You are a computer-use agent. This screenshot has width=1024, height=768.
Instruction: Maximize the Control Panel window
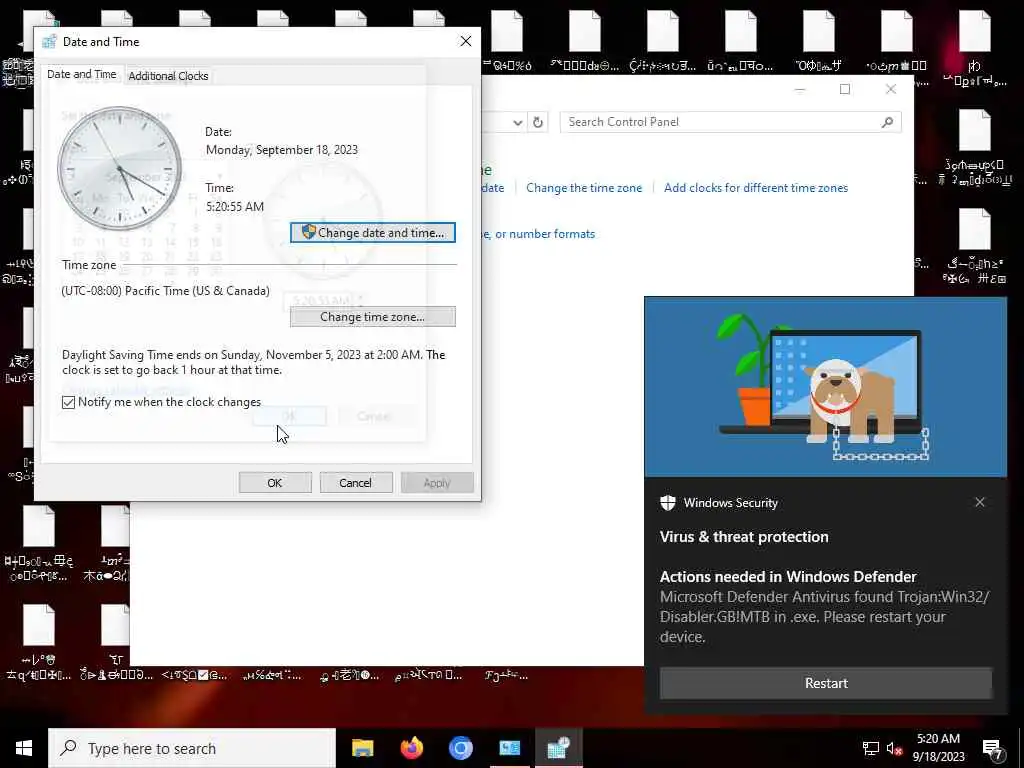click(845, 89)
